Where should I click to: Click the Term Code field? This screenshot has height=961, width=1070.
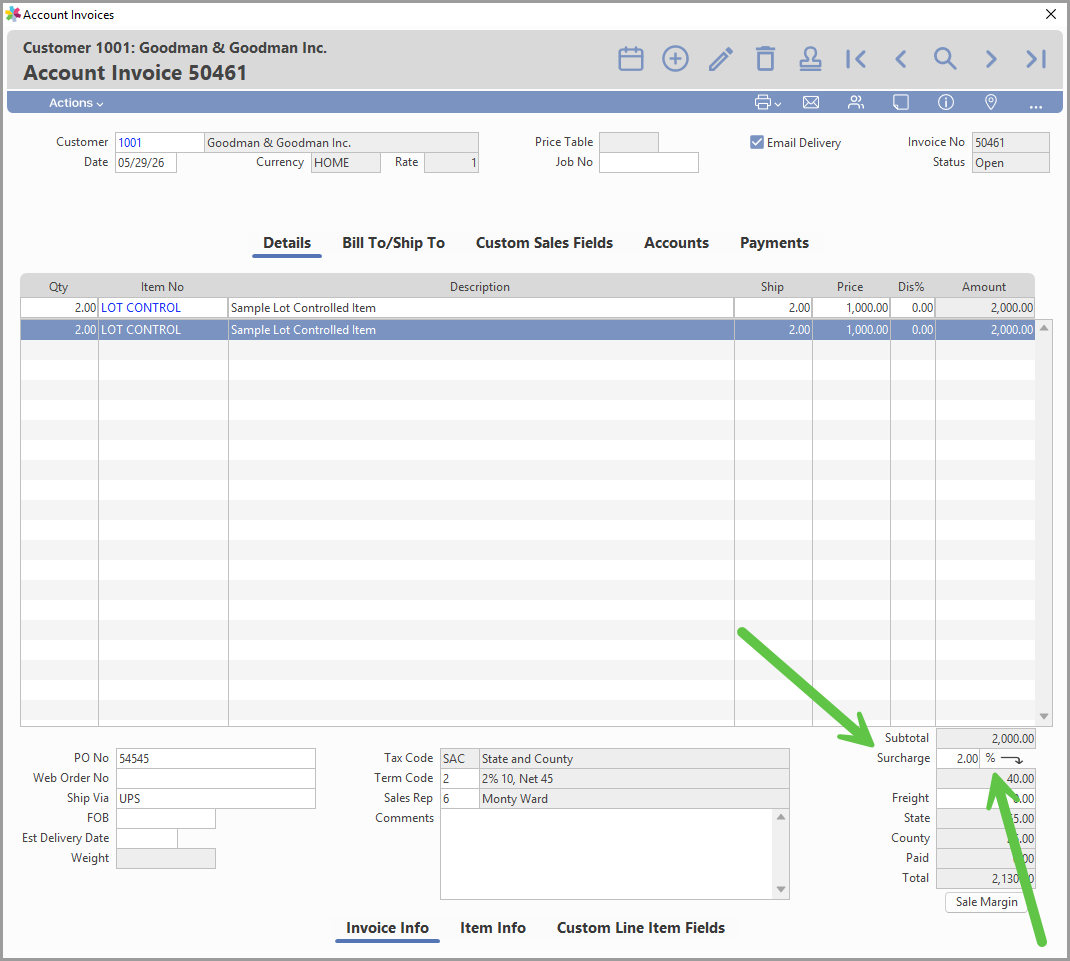pos(459,778)
